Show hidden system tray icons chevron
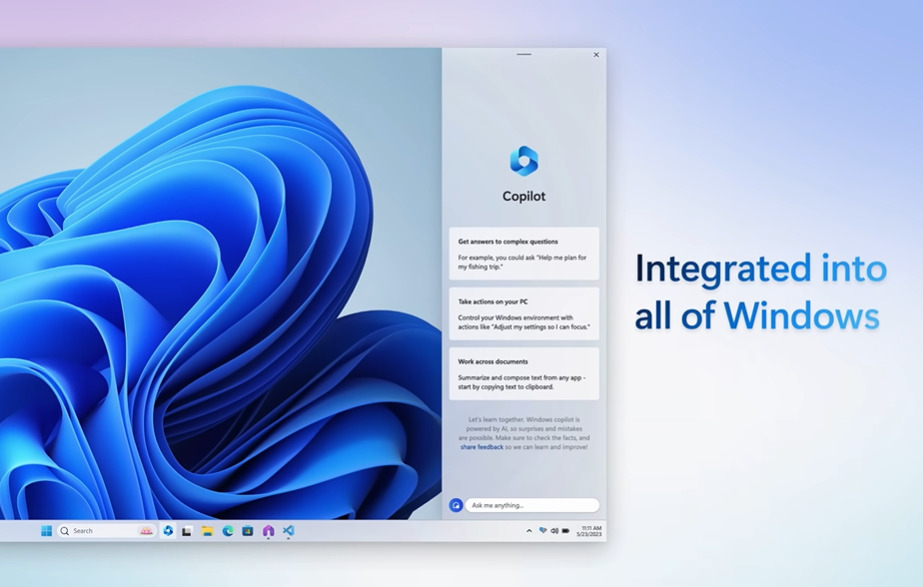 click(529, 531)
